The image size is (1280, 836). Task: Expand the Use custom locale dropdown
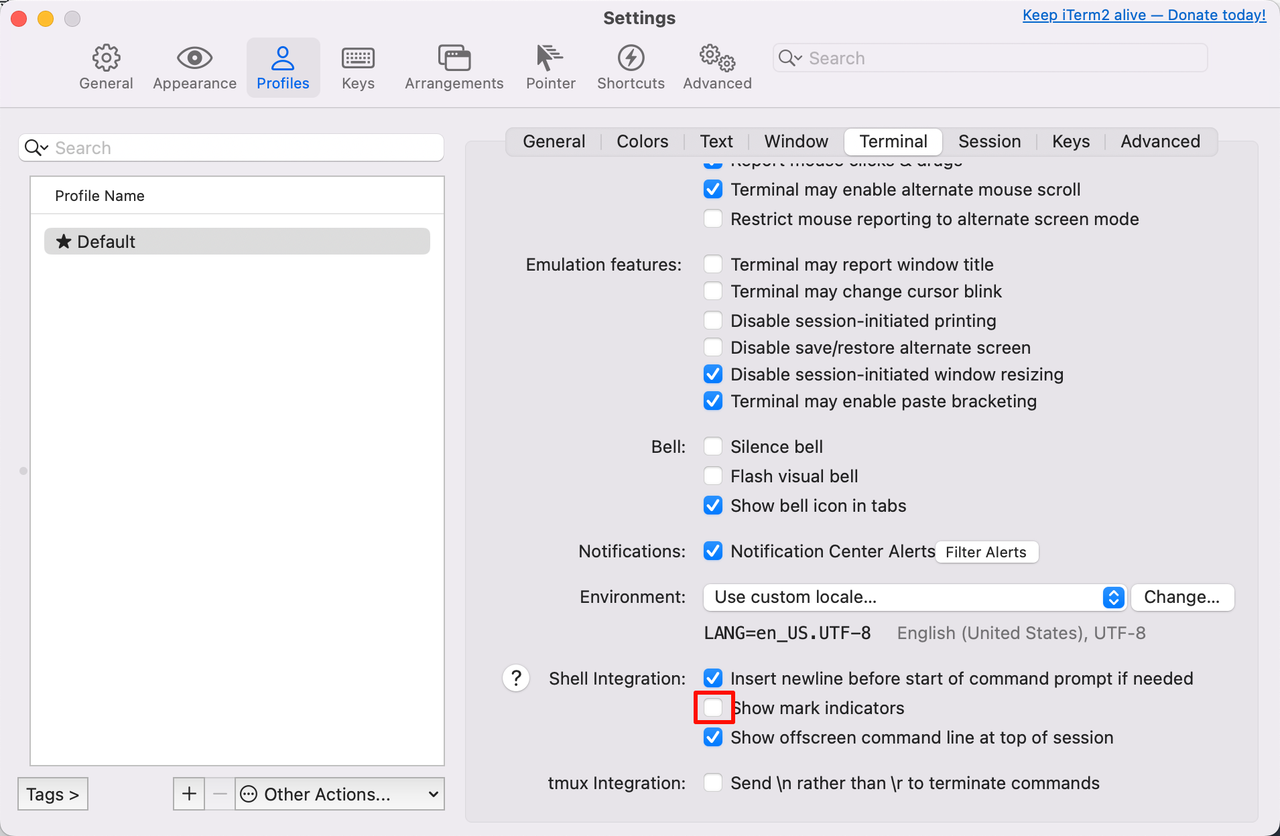[914, 597]
